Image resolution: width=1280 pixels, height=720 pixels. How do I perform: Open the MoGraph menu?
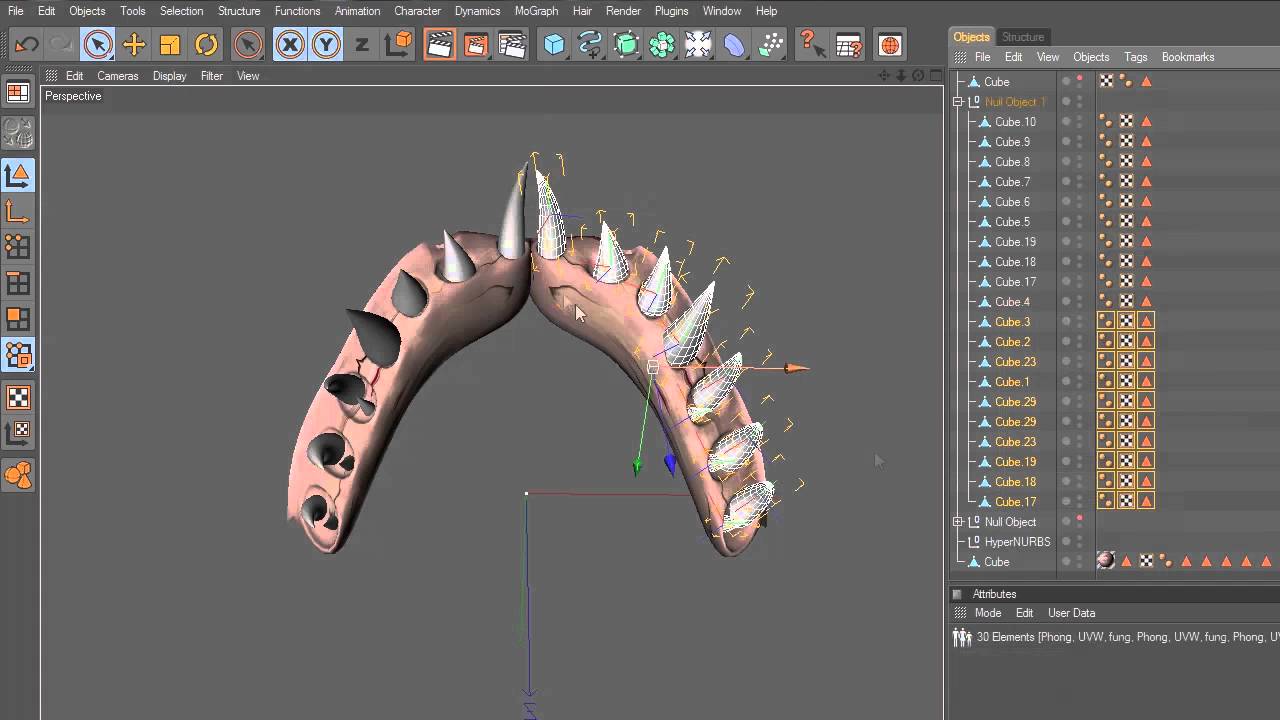click(x=536, y=11)
